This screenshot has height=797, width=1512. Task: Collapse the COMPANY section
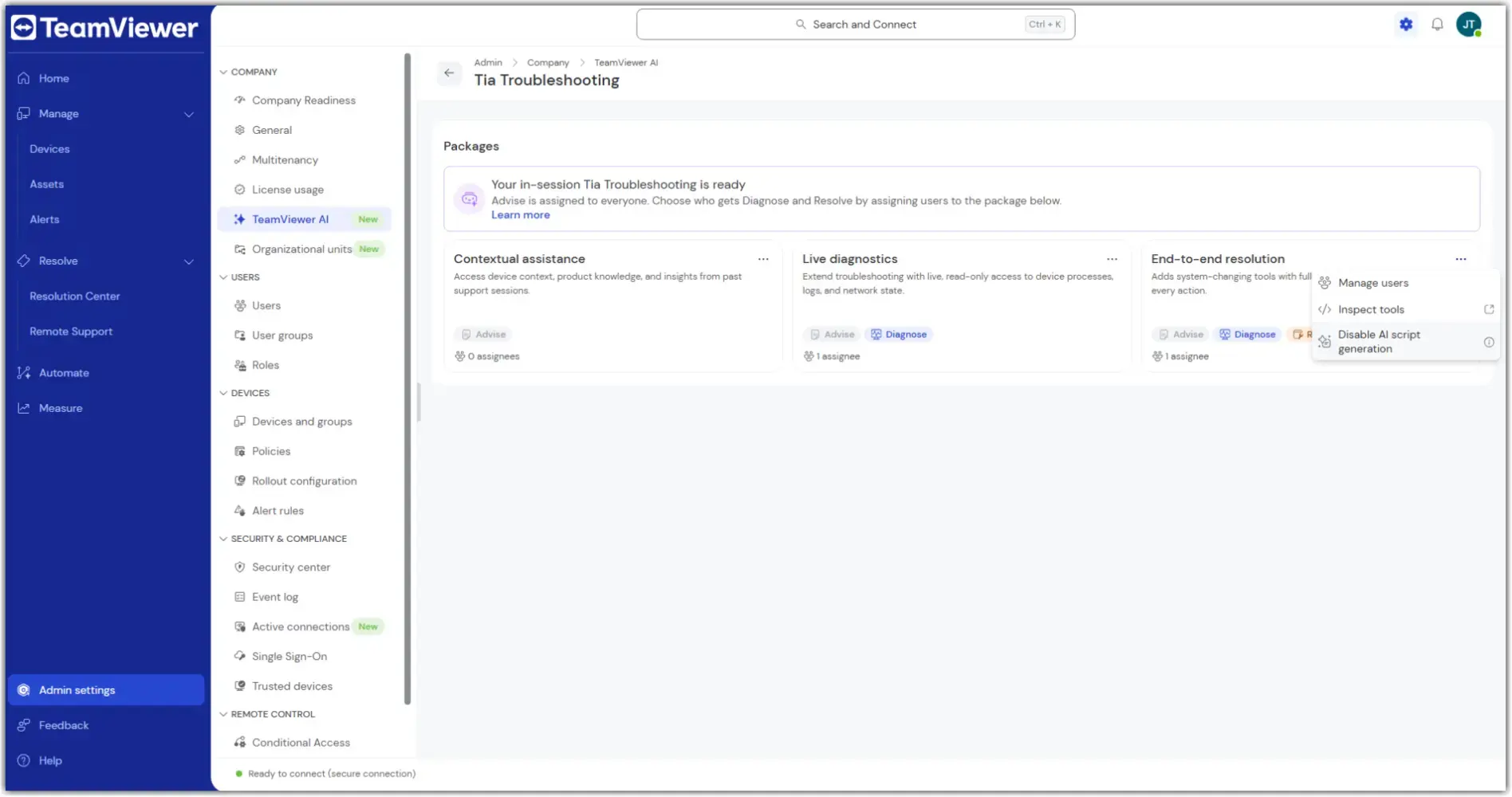(x=223, y=72)
